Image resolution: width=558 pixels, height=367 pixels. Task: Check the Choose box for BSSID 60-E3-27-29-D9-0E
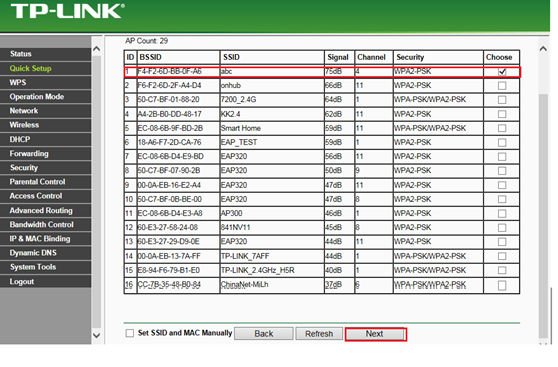click(502, 242)
